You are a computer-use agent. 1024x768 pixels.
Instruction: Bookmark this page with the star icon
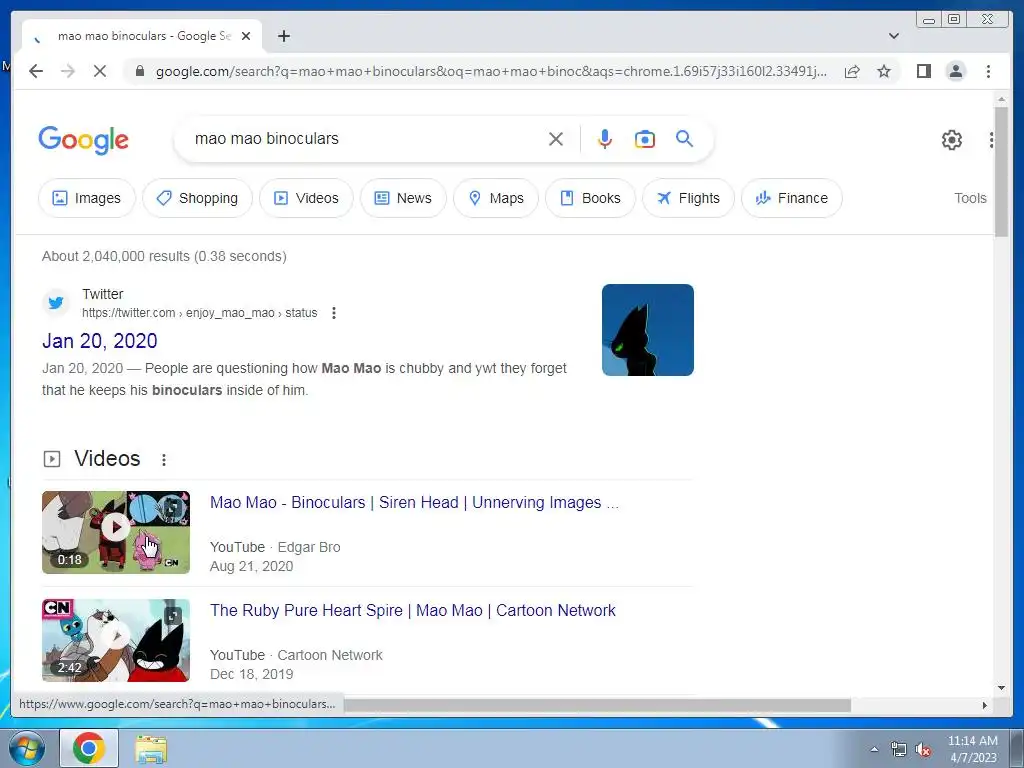click(884, 71)
